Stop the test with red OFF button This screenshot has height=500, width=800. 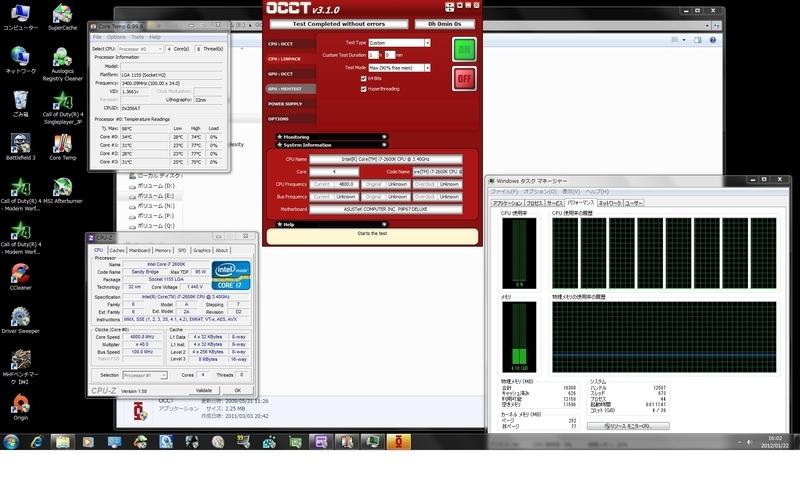(464, 79)
